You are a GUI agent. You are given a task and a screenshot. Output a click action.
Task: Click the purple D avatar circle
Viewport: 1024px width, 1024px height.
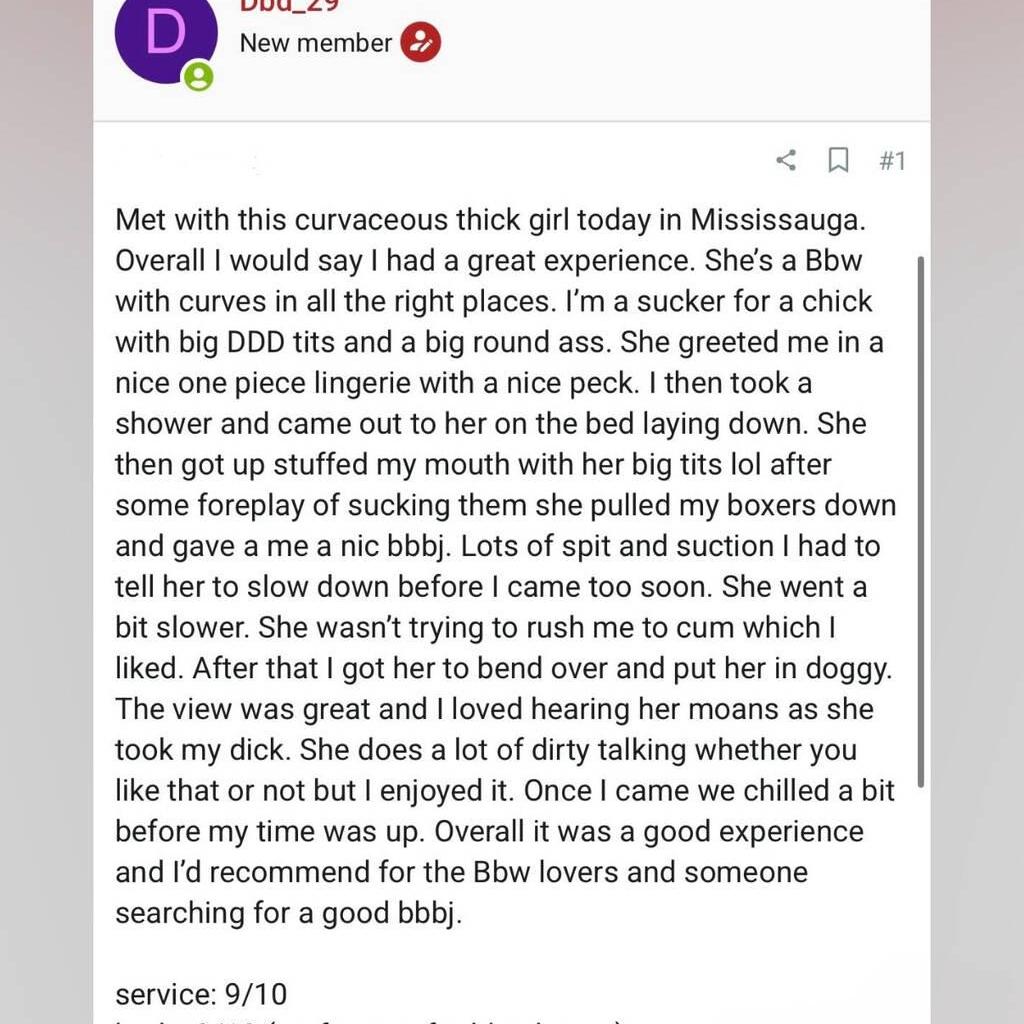click(166, 36)
